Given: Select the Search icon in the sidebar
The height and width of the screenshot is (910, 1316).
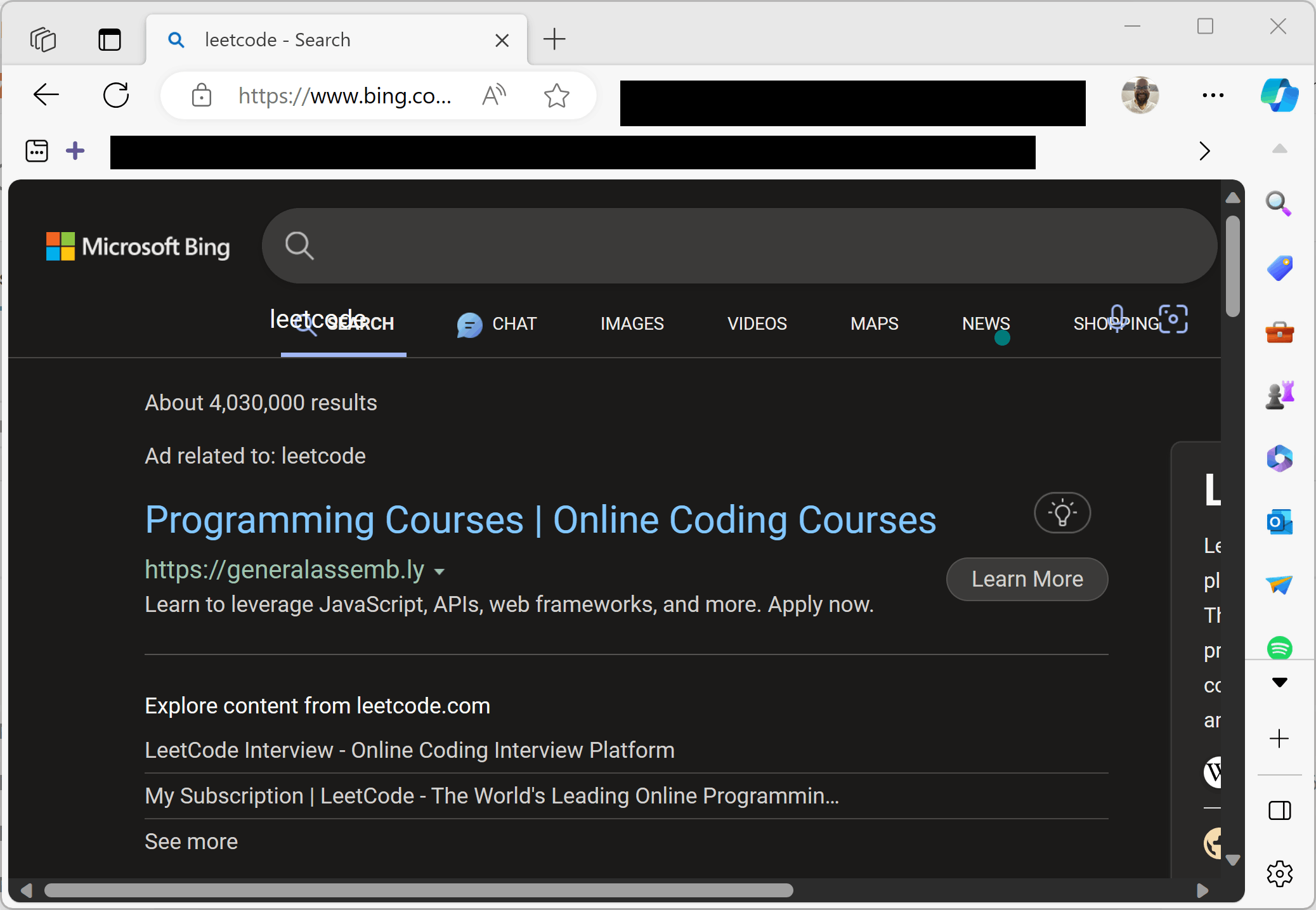Looking at the screenshot, I should [x=1279, y=204].
